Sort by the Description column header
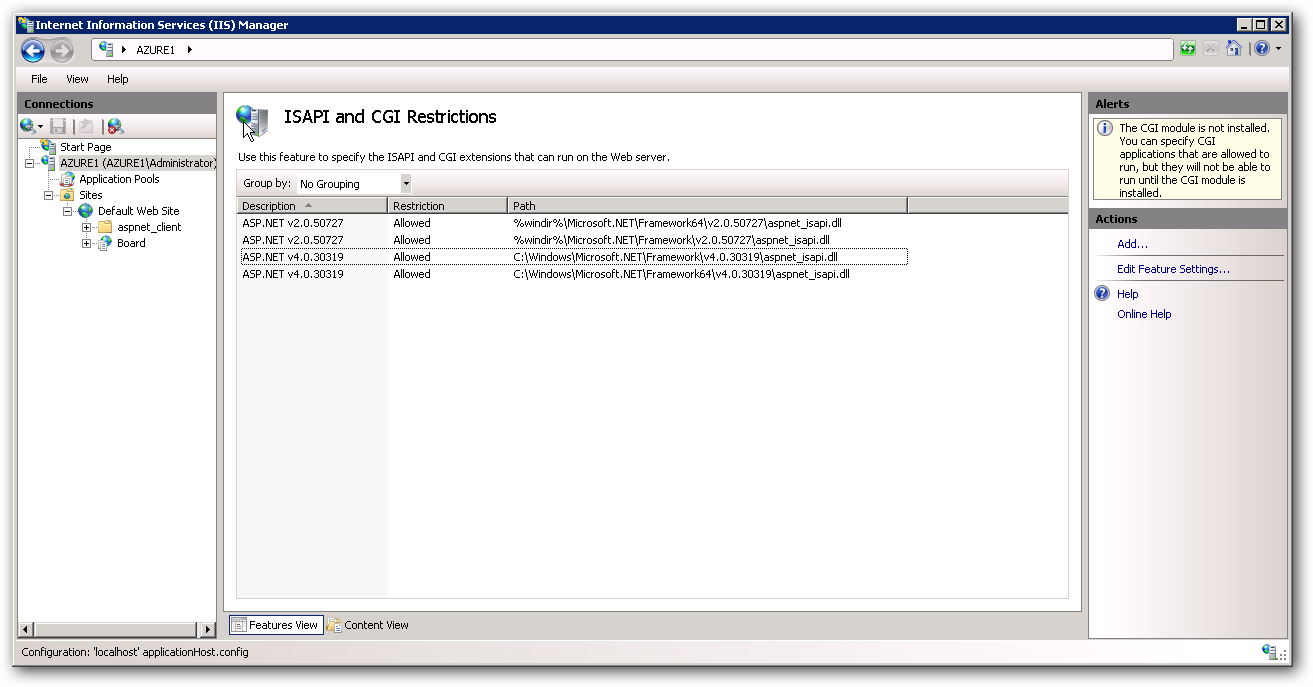The height and width of the screenshot is (687, 1313). click(x=312, y=205)
